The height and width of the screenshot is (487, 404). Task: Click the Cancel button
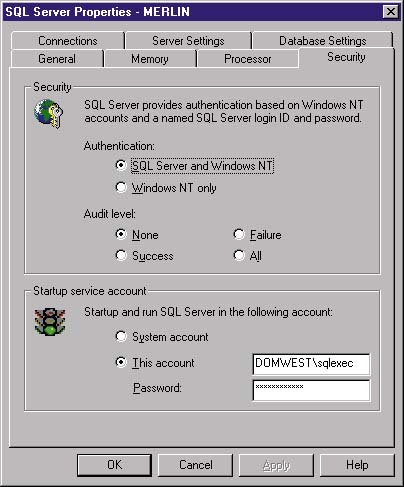click(196, 465)
